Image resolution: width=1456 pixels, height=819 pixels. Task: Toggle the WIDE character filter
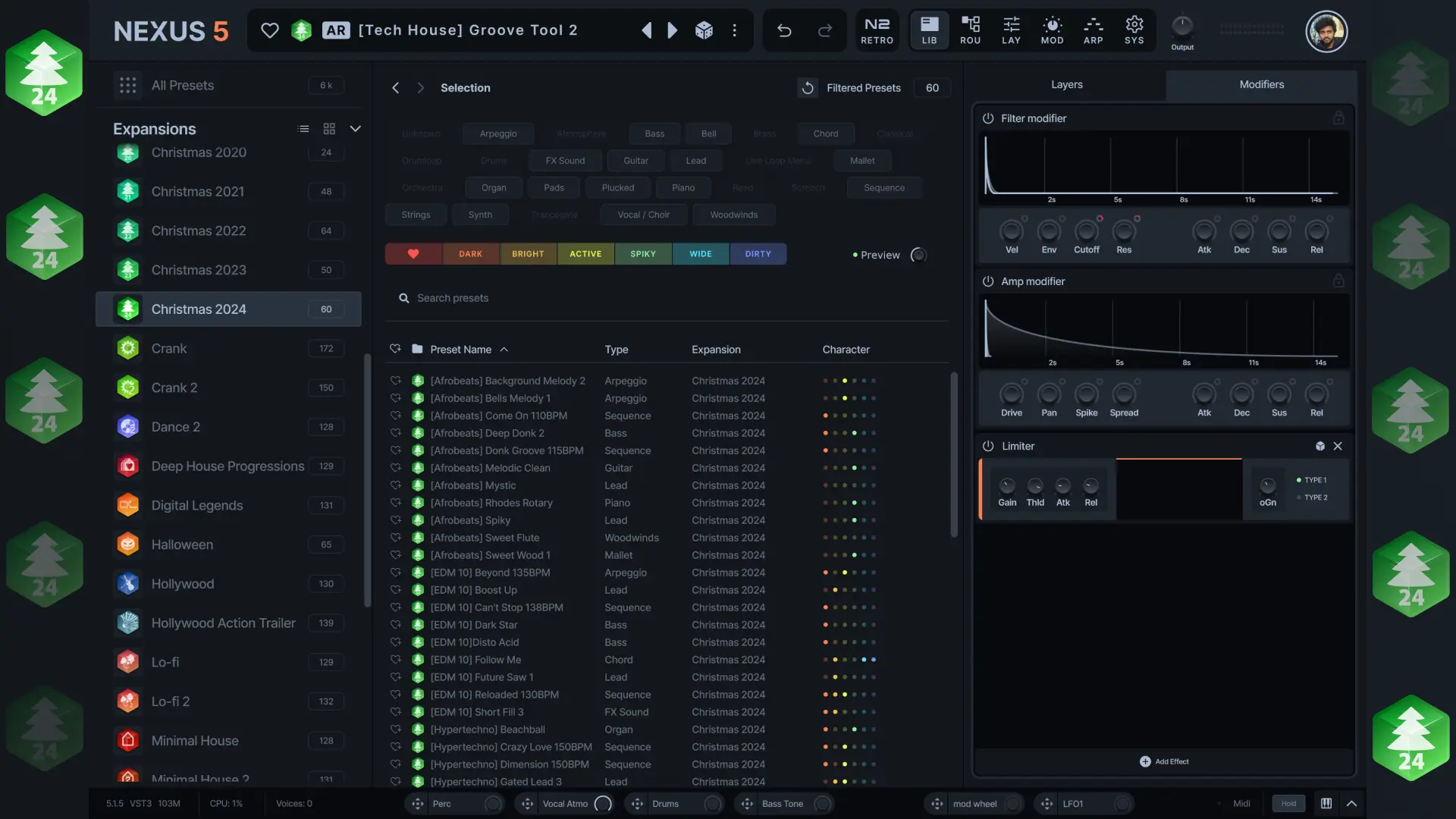[x=701, y=254]
